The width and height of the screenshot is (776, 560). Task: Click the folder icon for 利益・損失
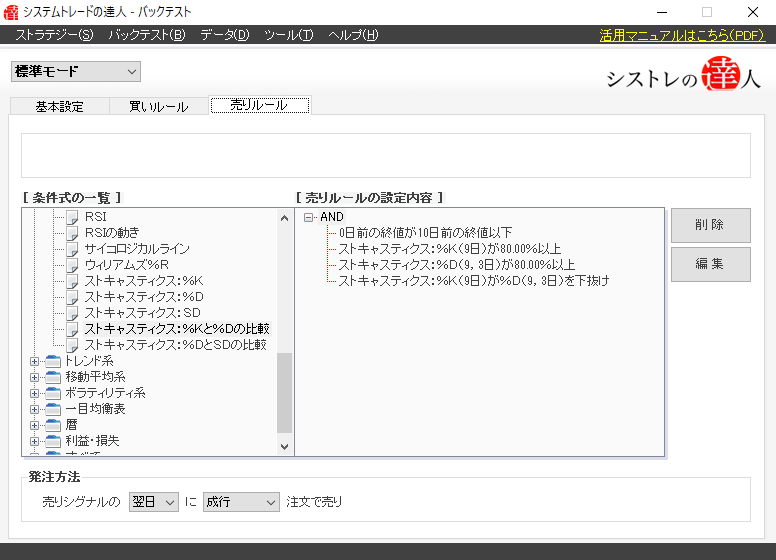point(53,441)
